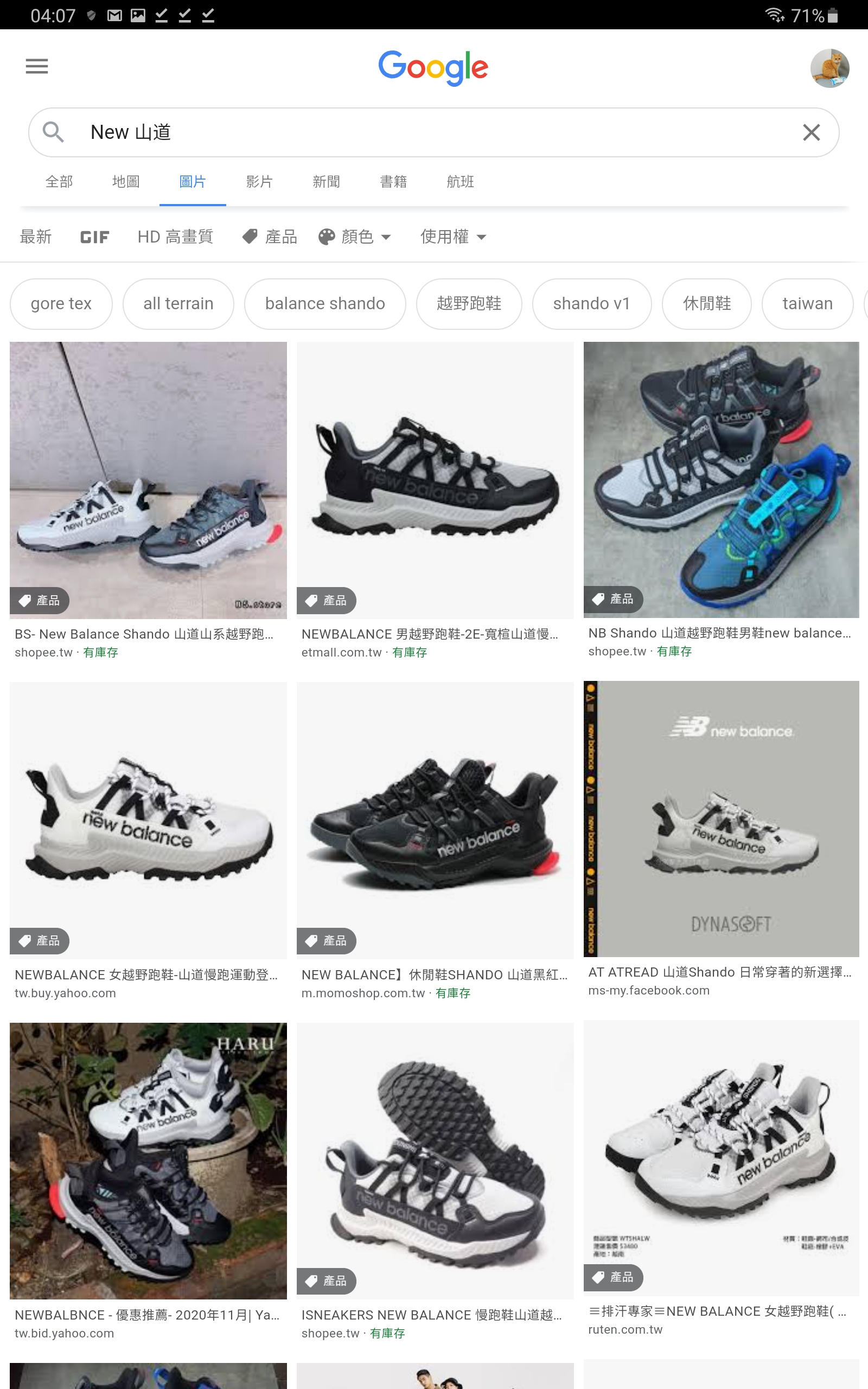Select the GIF filter
The width and height of the screenshot is (868, 1389).
[95, 237]
